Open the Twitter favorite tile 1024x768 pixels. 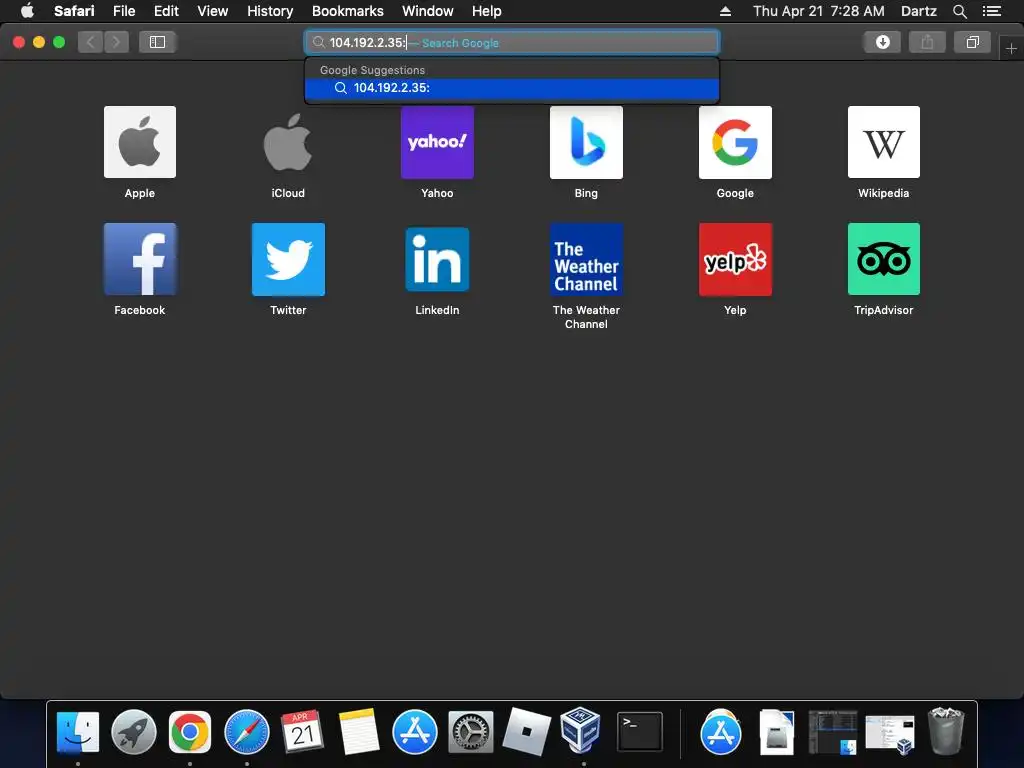click(x=288, y=259)
